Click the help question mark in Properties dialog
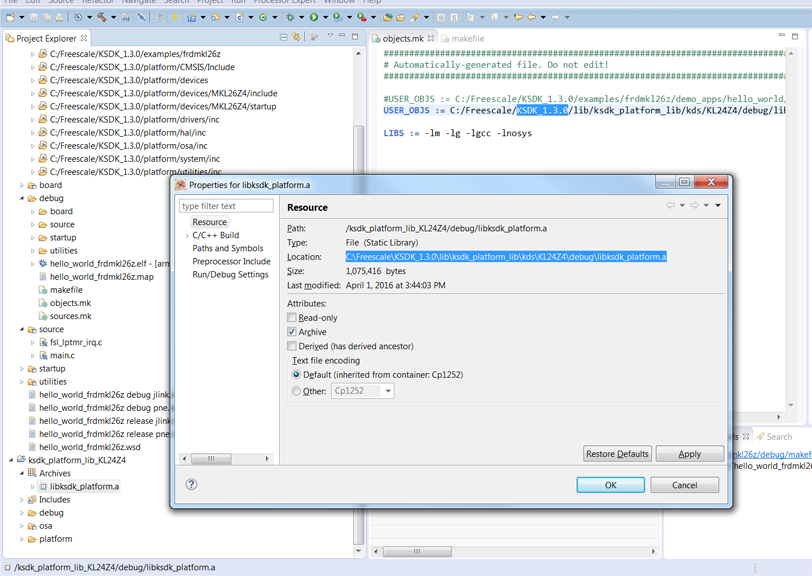 (192, 484)
